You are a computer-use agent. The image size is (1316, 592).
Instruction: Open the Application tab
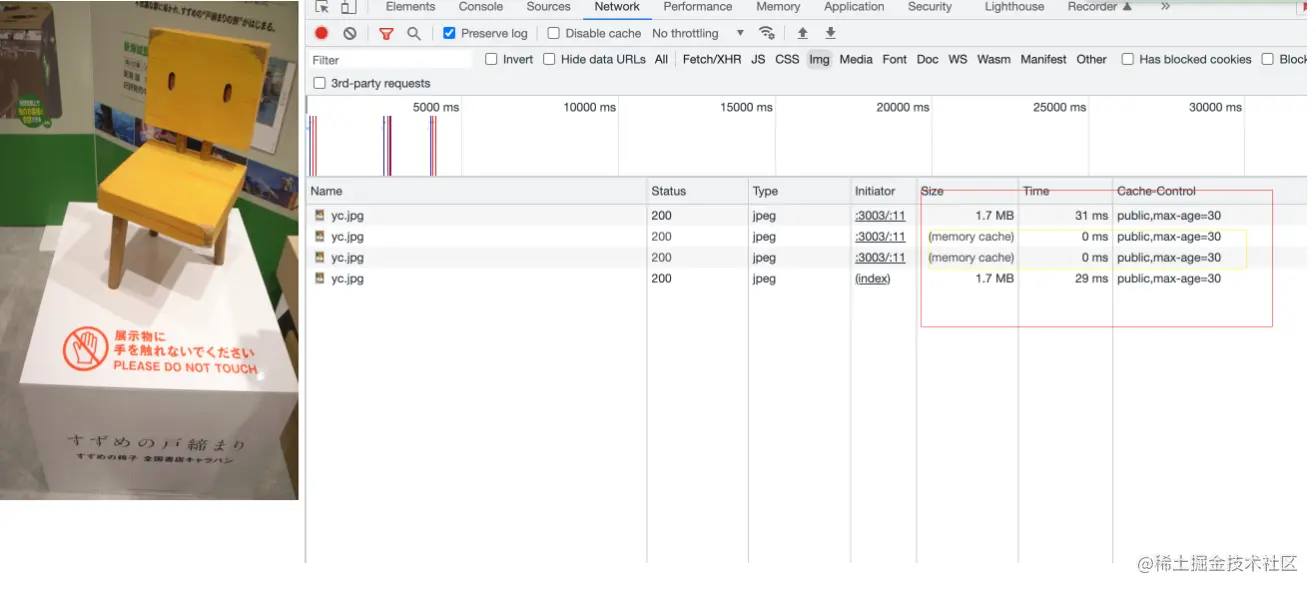854,6
